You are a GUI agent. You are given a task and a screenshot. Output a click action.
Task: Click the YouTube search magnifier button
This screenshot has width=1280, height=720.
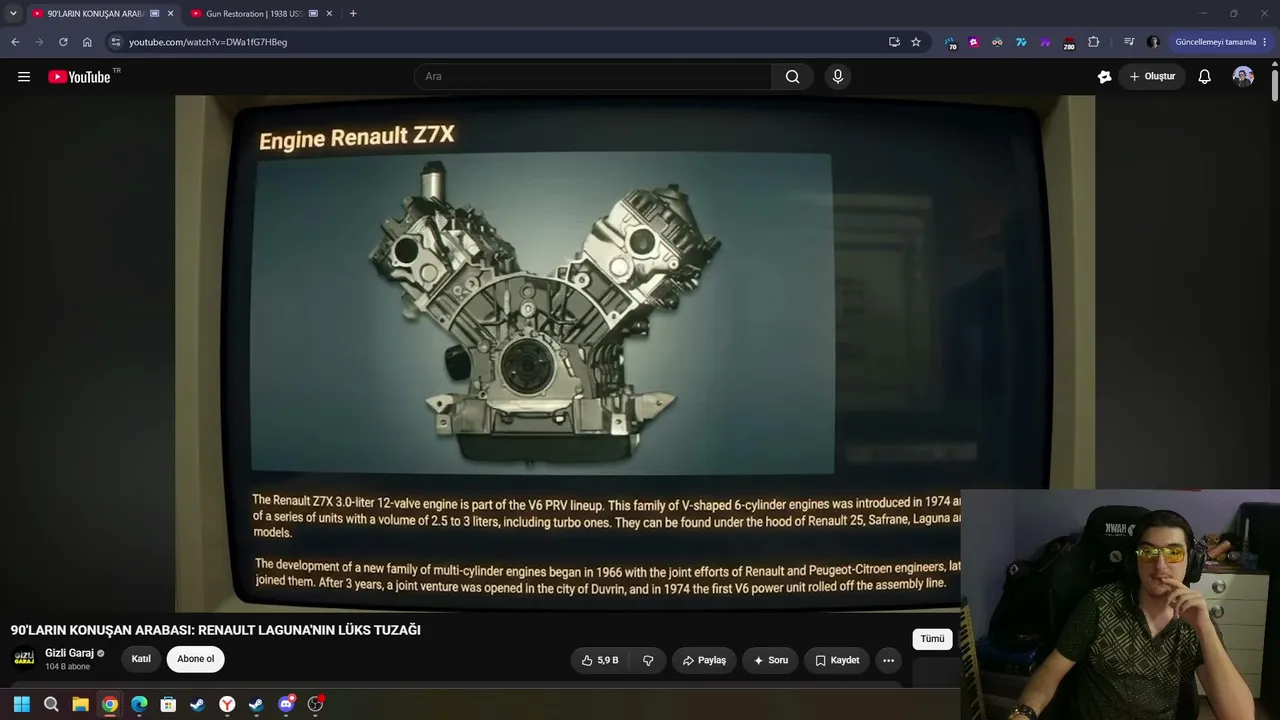(792, 77)
